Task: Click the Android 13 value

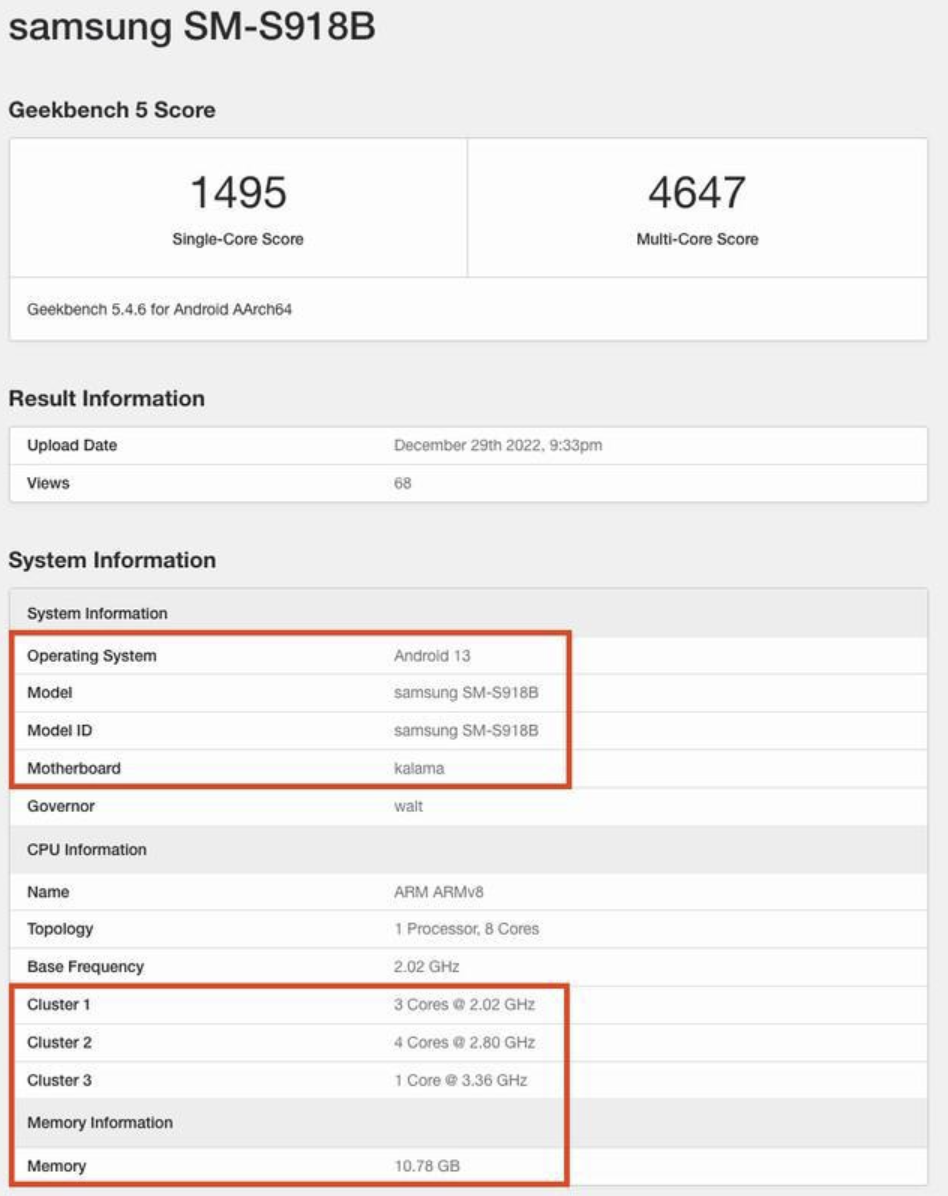Action: tap(432, 656)
